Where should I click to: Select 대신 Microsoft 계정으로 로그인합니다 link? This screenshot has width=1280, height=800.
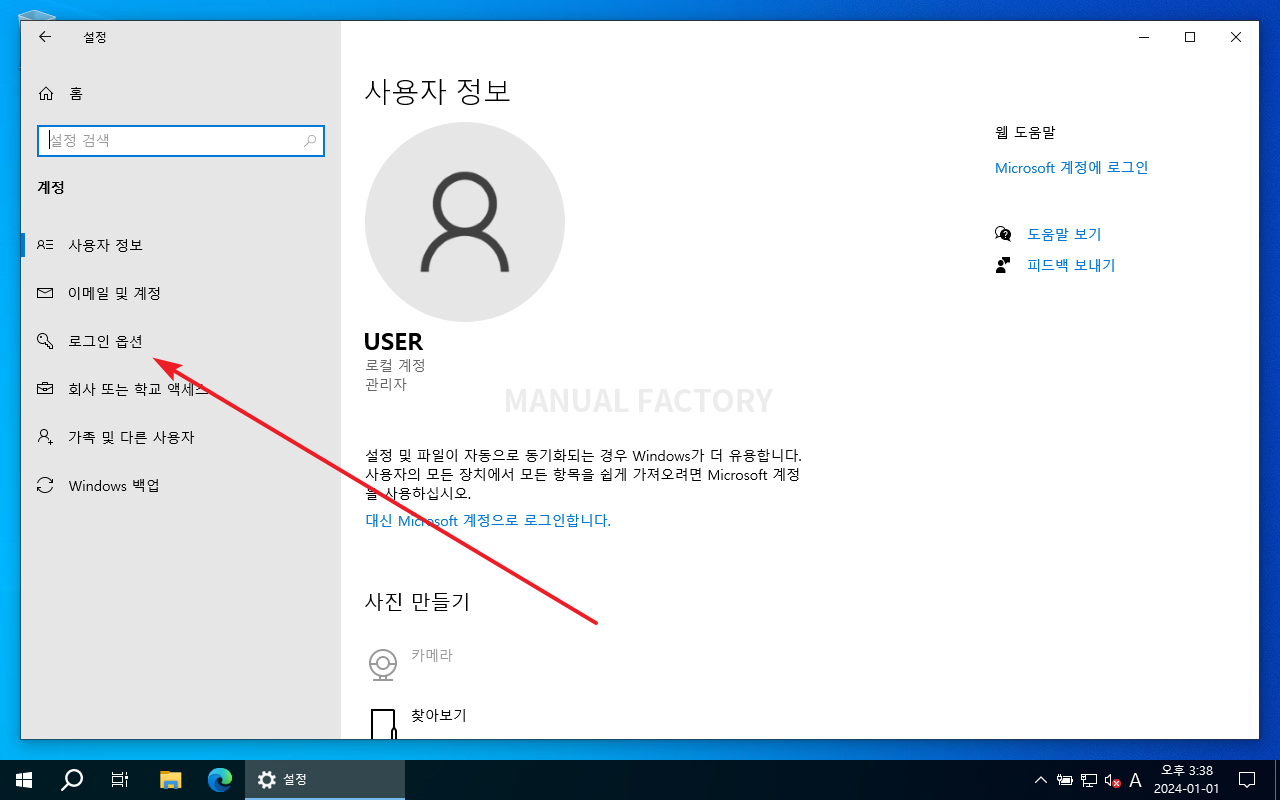pos(487,520)
